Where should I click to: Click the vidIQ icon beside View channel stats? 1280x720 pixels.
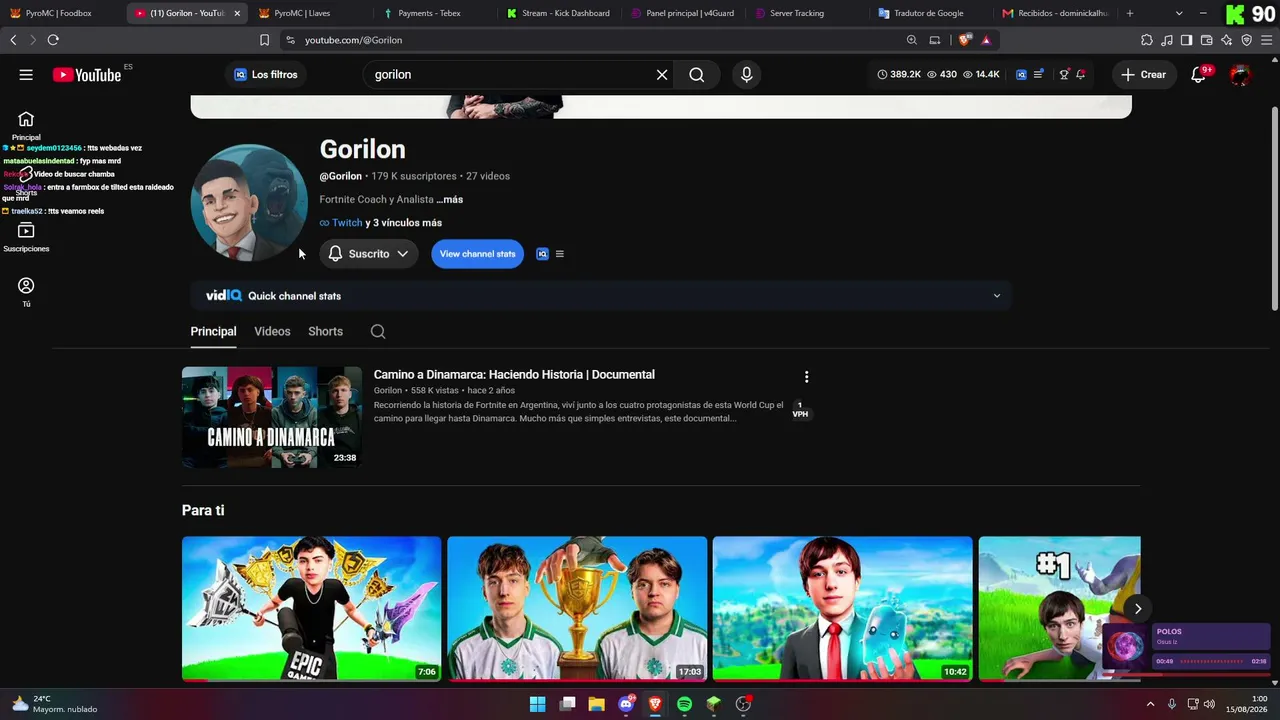coord(543,254)
